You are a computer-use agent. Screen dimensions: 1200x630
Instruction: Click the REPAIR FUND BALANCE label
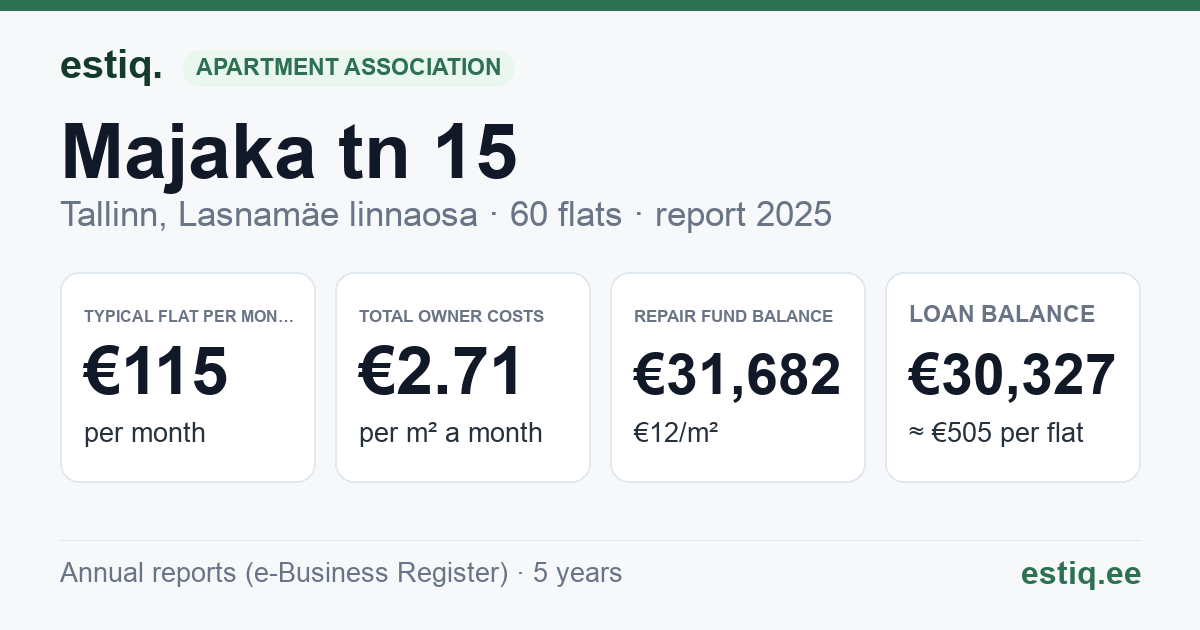click(733, 316)
